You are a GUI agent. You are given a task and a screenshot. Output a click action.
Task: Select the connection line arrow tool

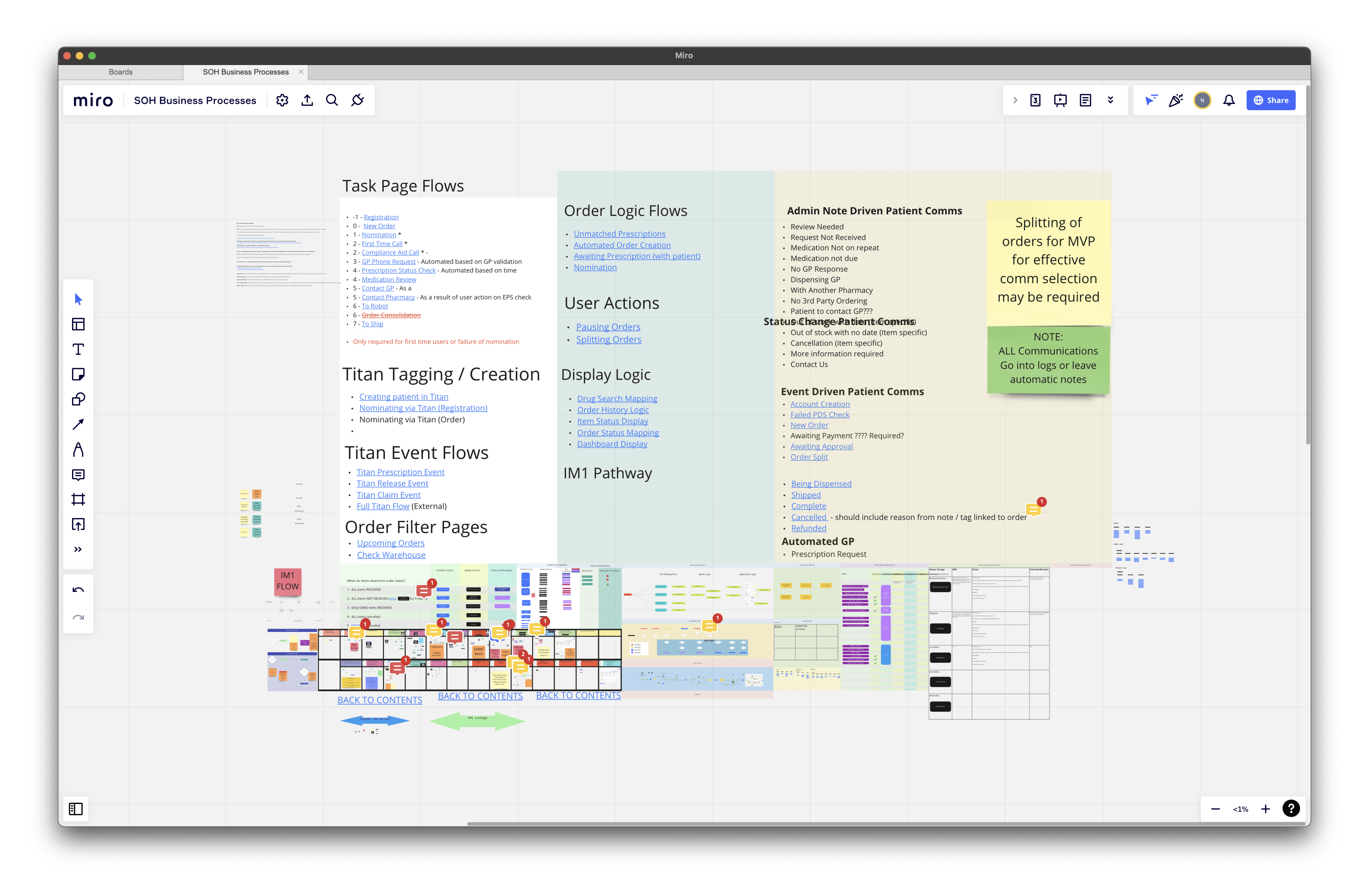78,424
